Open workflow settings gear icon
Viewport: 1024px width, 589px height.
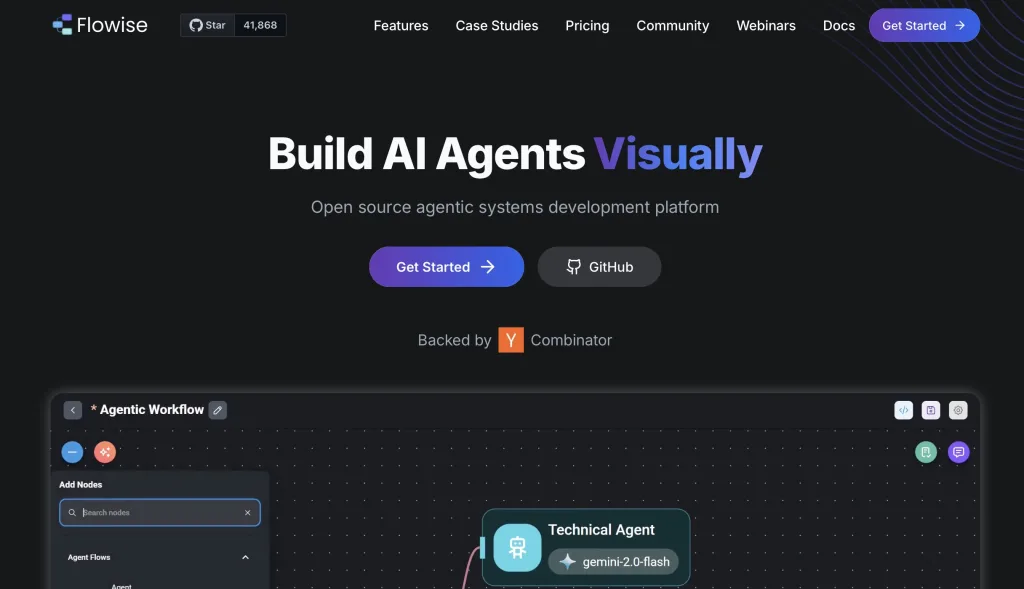(x=958, y=410)
